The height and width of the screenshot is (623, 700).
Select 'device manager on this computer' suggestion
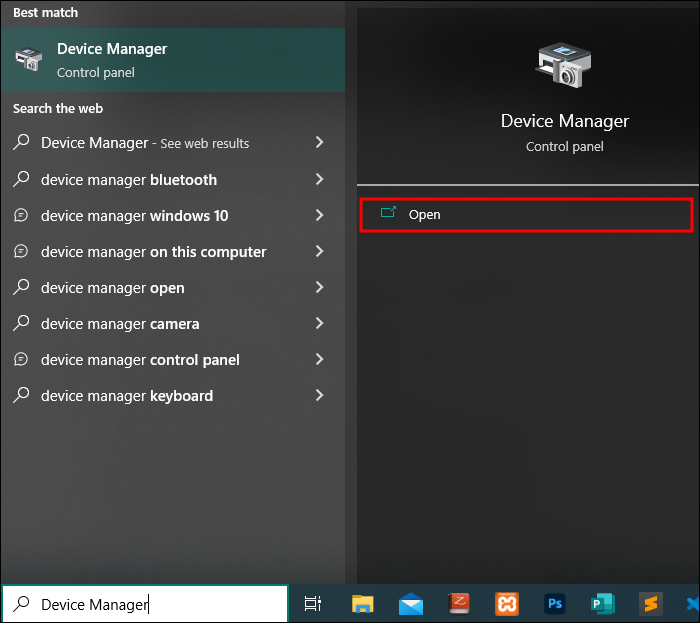point(153,252)
